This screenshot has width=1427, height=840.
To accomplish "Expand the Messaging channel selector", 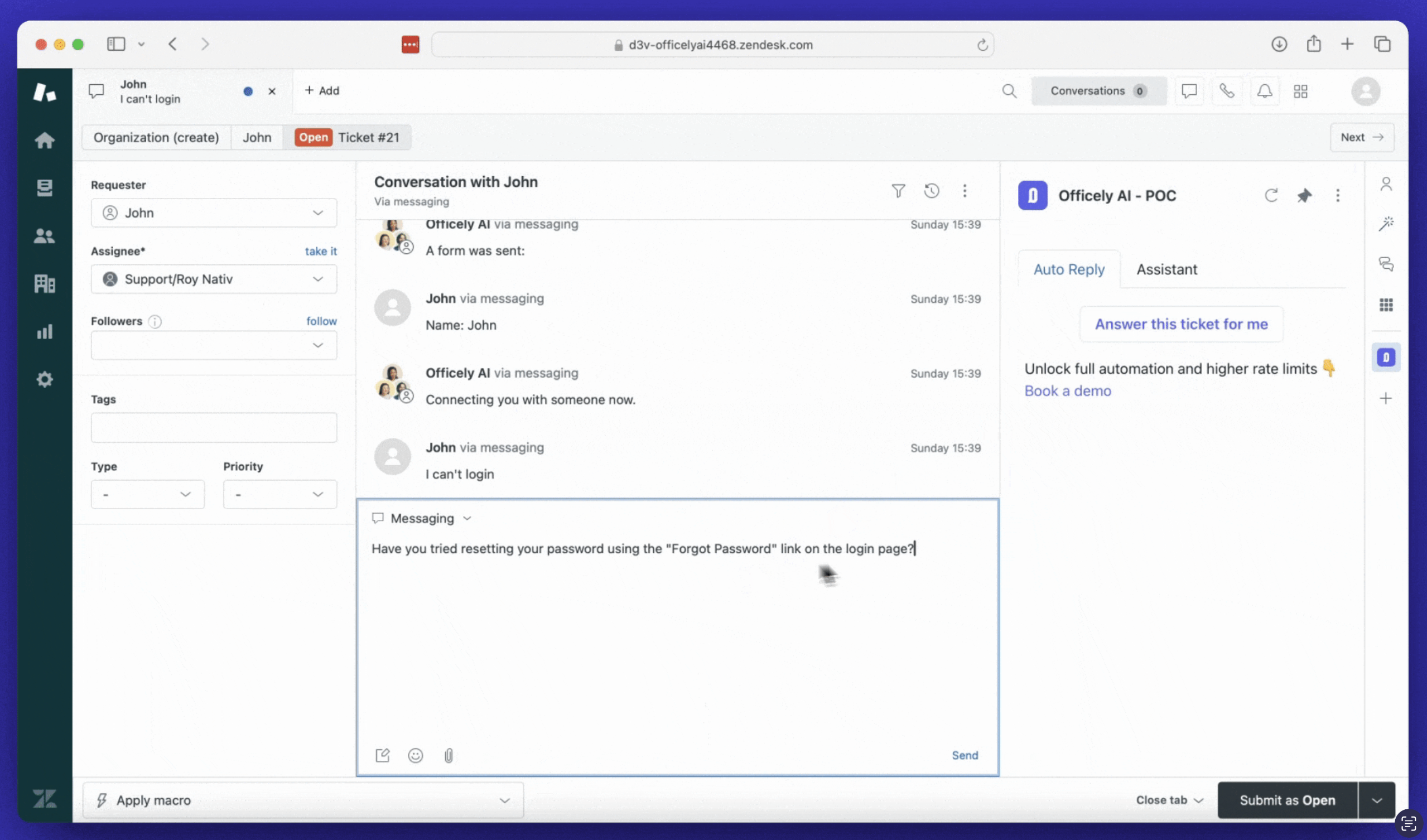I will point(422,519).
